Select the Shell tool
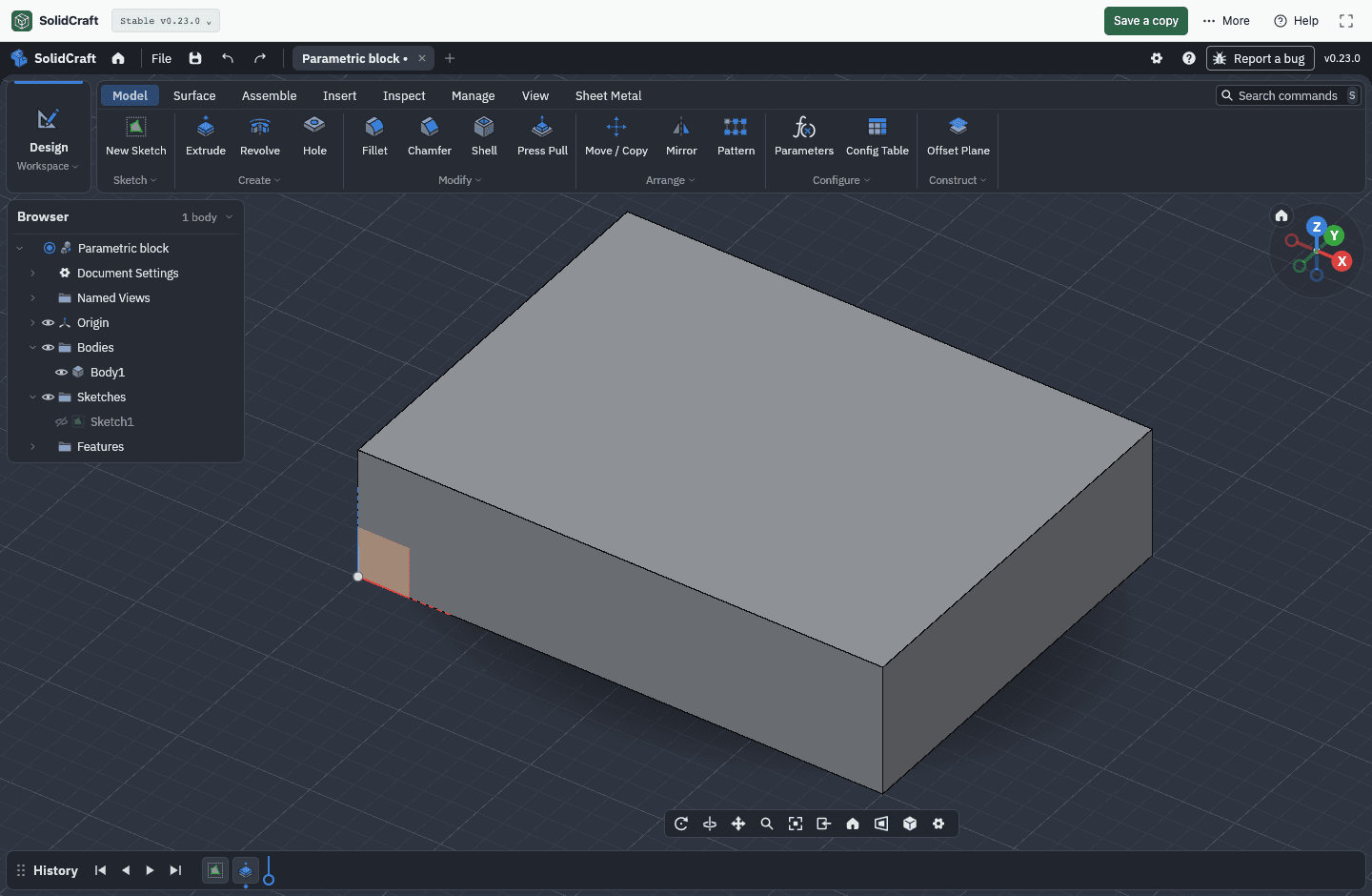This screenshot has width=1372, height=896. (484, 136)
